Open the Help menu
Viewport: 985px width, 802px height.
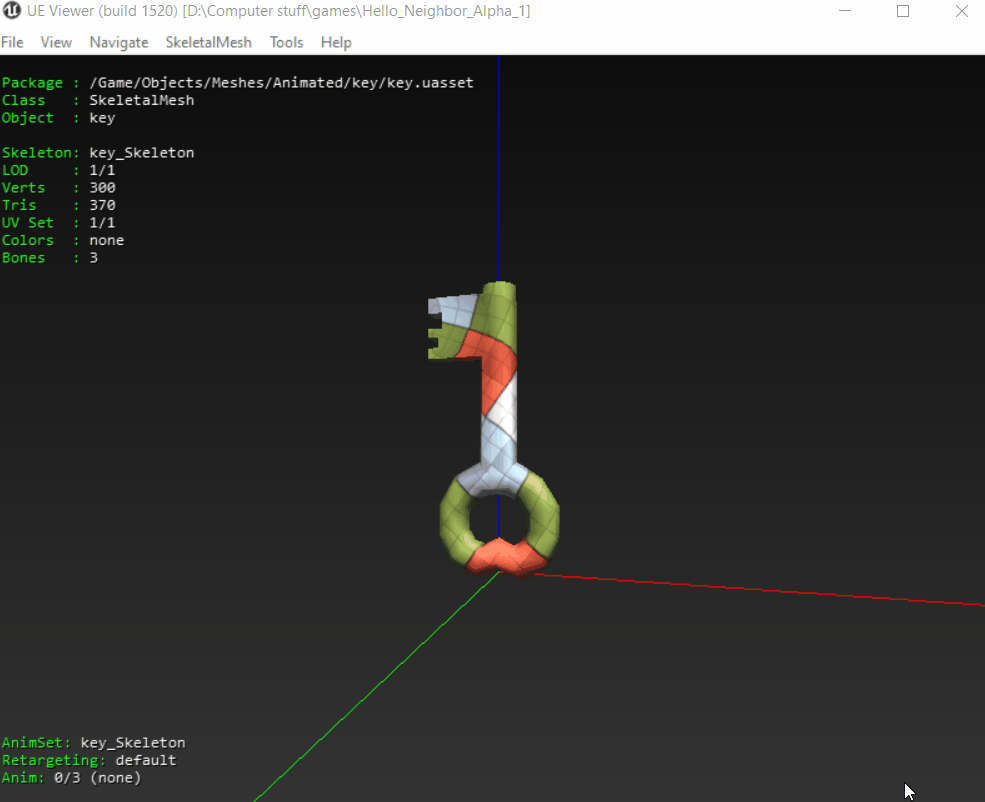[336, 42]
